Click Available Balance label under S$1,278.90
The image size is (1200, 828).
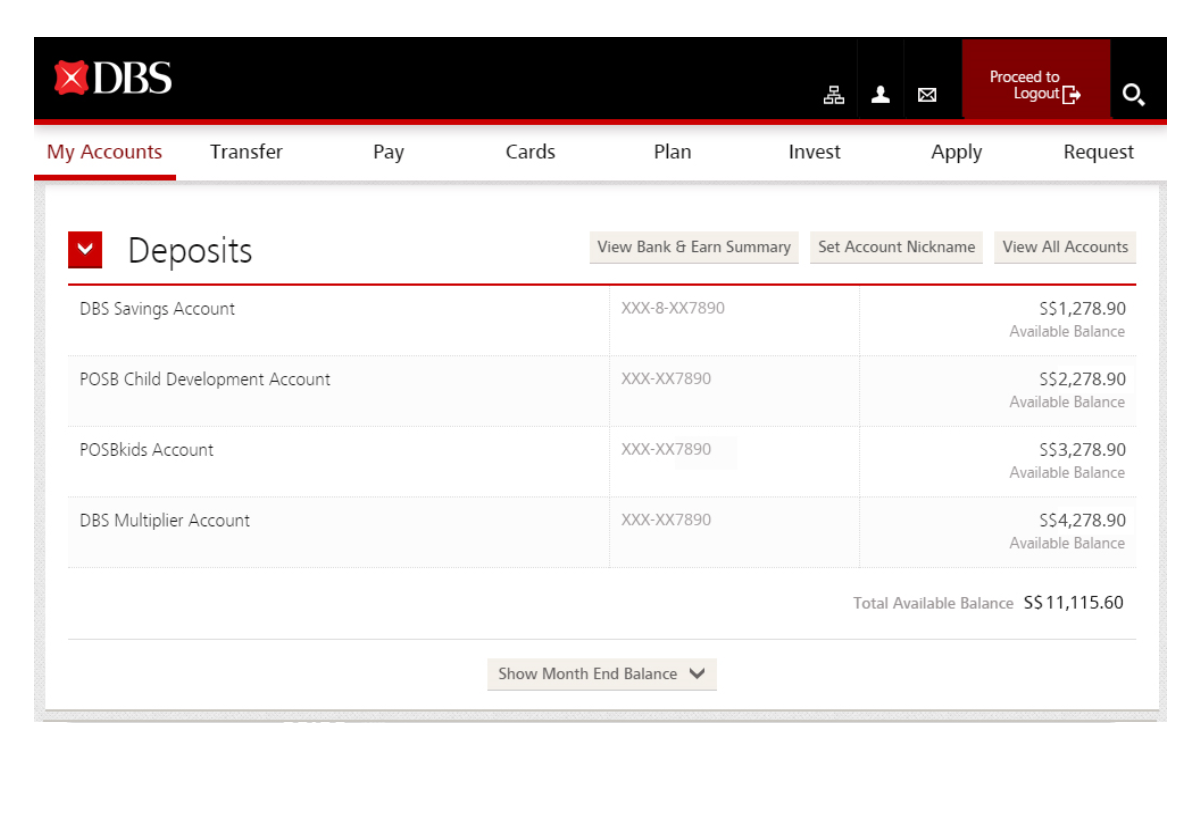tap(1067, 332)
